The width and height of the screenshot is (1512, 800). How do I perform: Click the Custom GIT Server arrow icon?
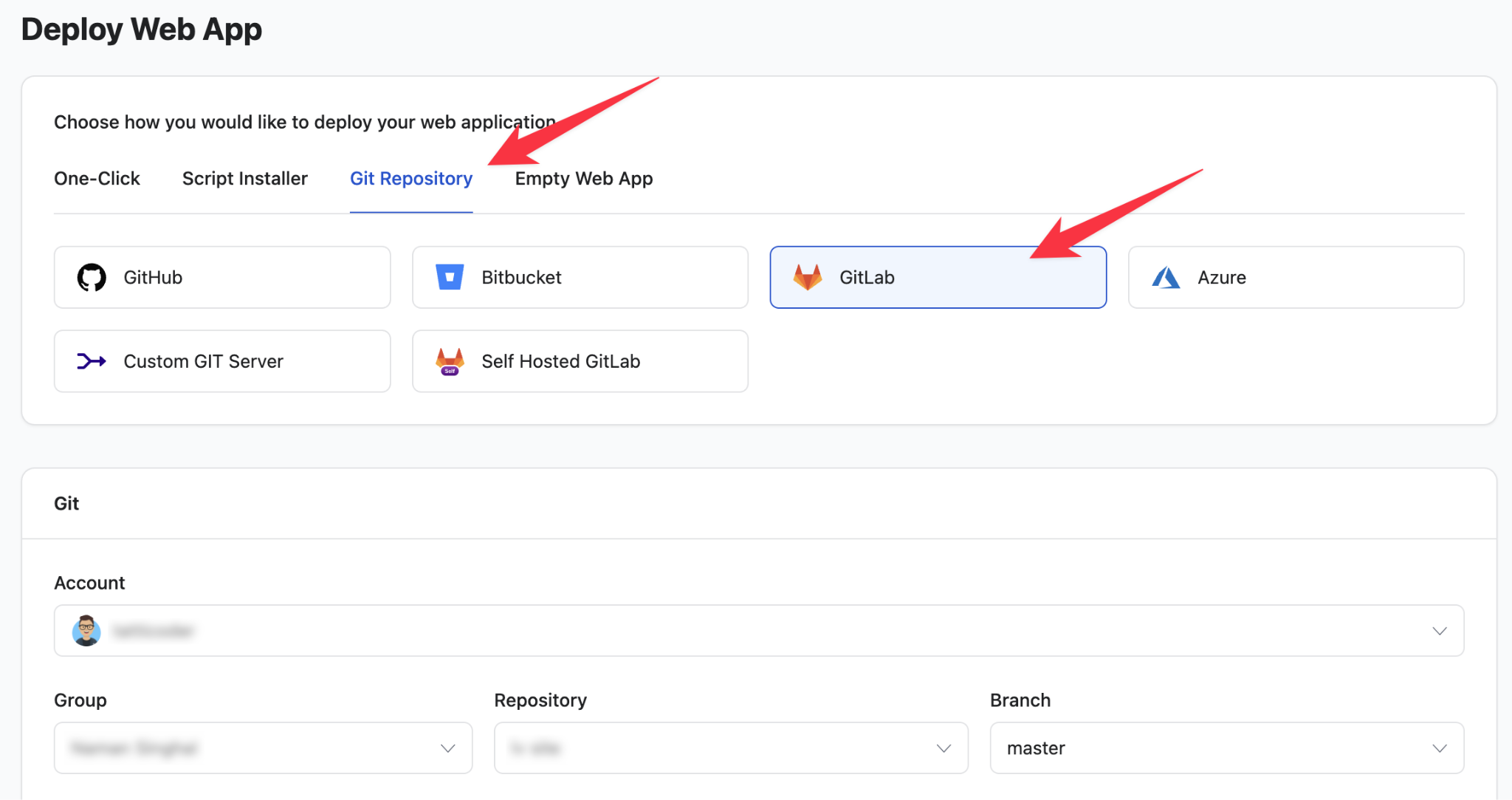click(92, 361)
